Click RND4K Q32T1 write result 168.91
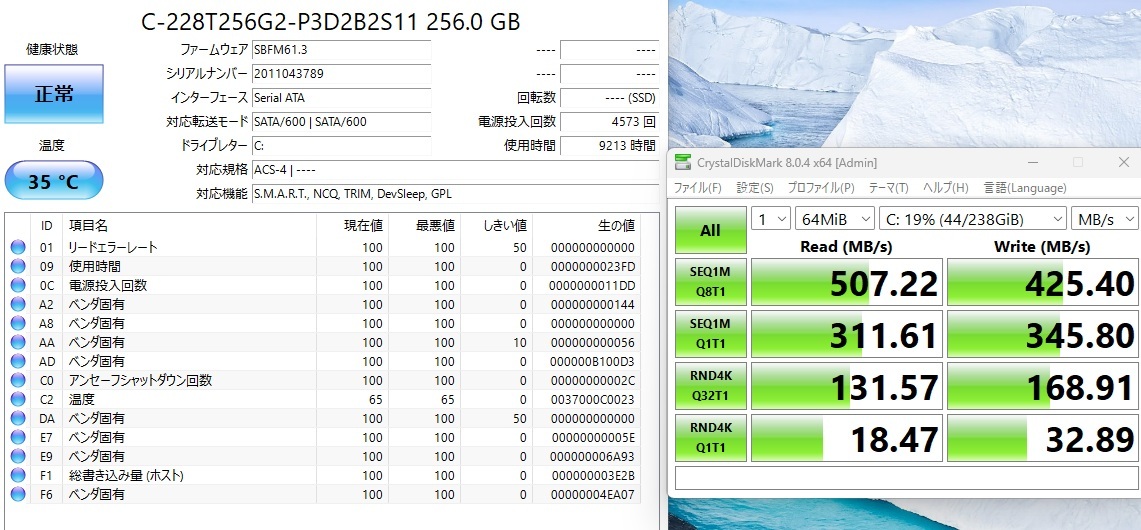1141x530 pixels. [x=1043, y=386]
